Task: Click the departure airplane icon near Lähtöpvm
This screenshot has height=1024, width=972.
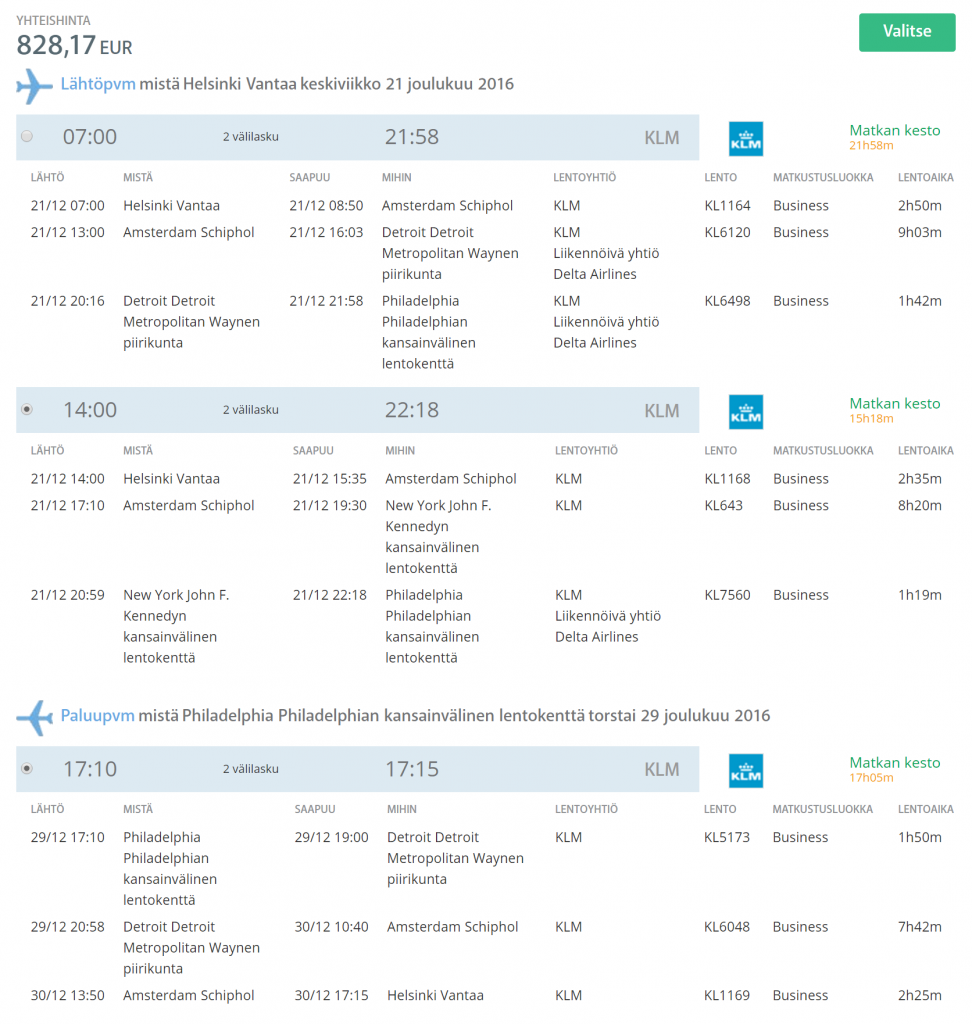Action: (34, 86)
